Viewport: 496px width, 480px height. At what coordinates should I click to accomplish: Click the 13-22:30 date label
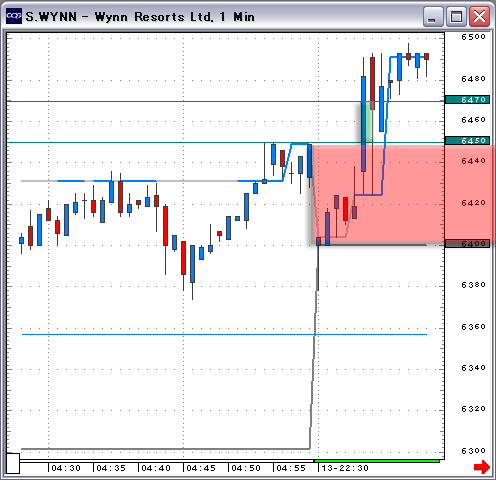(x=345, y=468)
